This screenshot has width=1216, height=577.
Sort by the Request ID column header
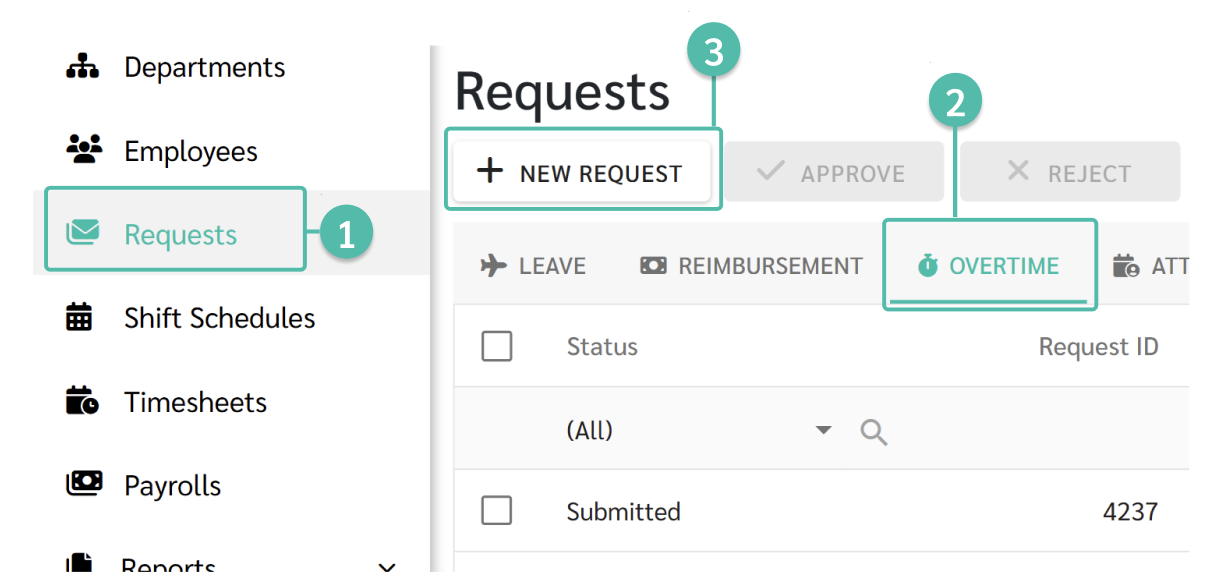[1098, 347]
